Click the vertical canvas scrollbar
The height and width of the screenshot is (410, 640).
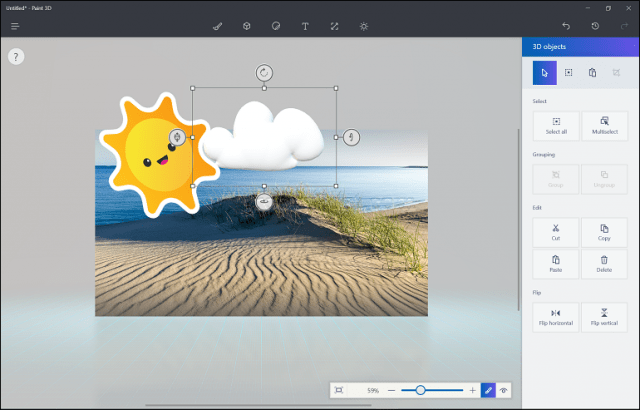(x=519, y=219)
